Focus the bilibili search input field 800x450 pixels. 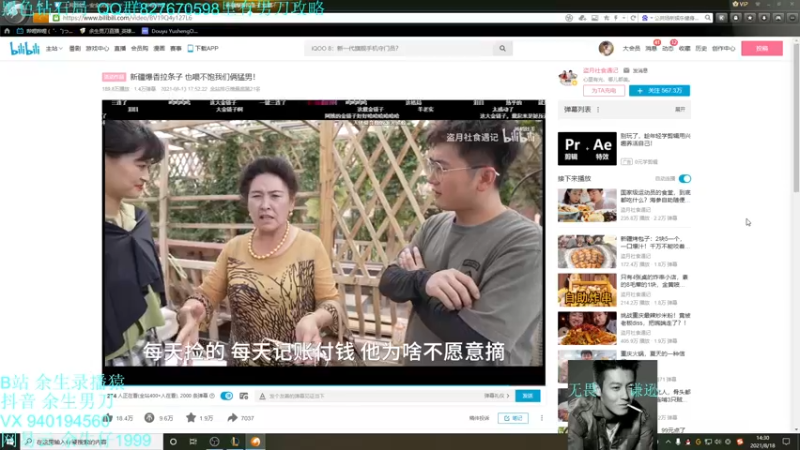tap(399, 48)
